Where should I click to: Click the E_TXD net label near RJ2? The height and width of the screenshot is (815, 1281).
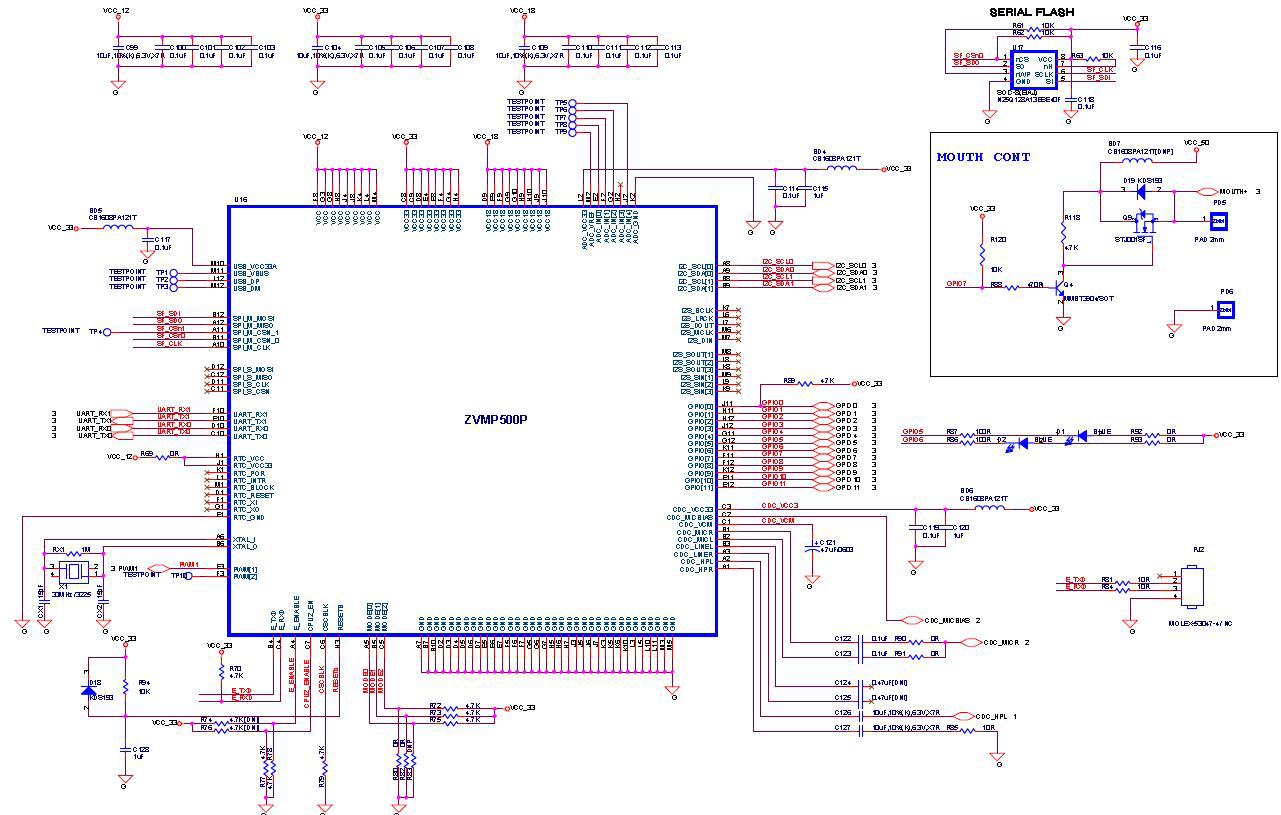click(x=1075, y=579)
